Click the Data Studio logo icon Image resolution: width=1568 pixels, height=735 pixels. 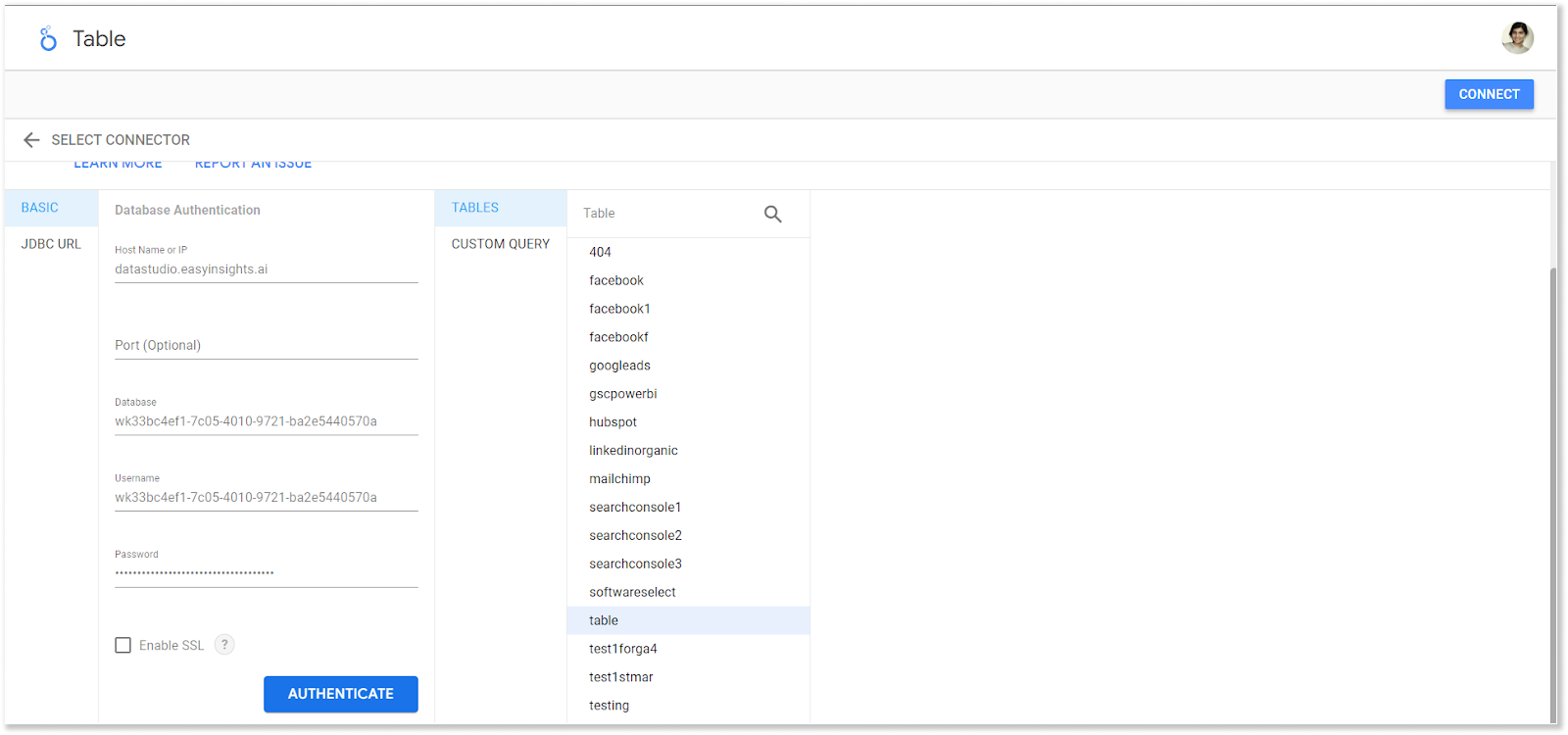tap(48, 38)
